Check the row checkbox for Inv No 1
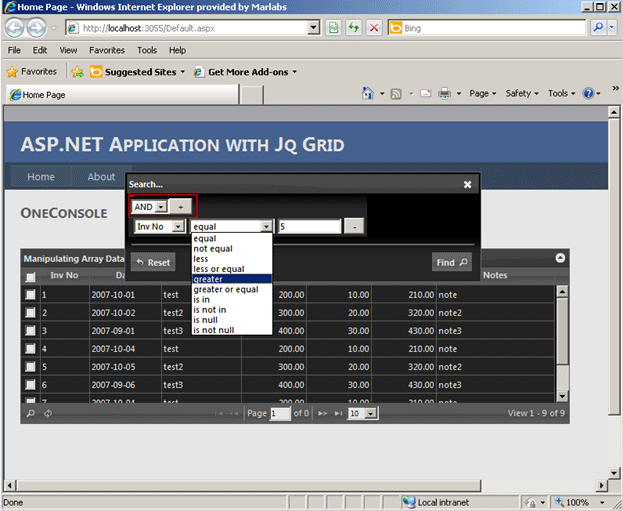The width and height of the screenshot is (623, 511). point(30,294)
